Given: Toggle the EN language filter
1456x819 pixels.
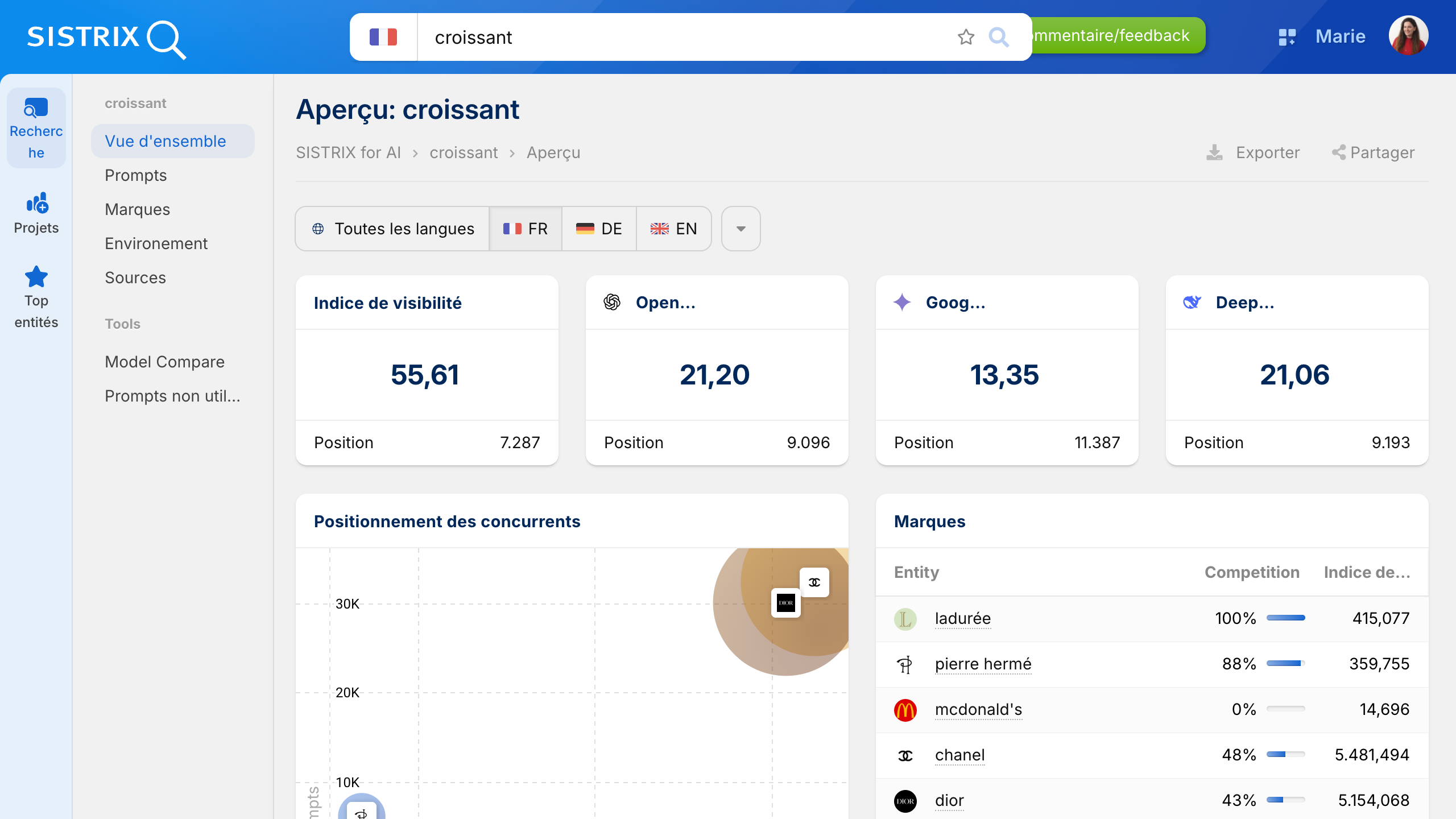Looking at the screenshot, I should click(673, 229).
